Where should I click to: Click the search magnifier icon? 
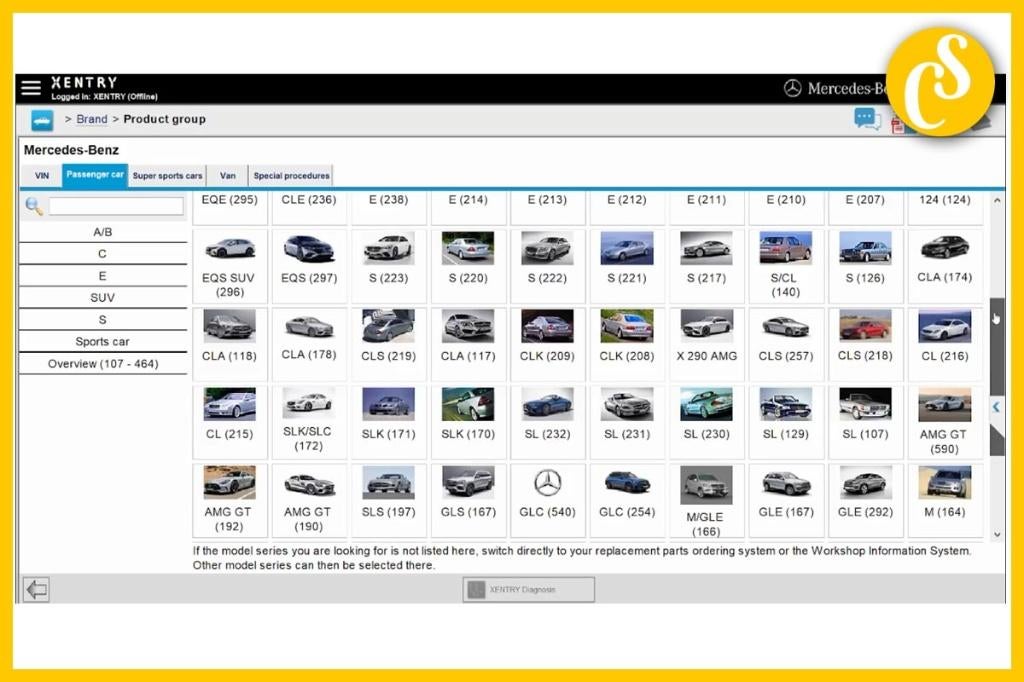[x=34, y=206]
